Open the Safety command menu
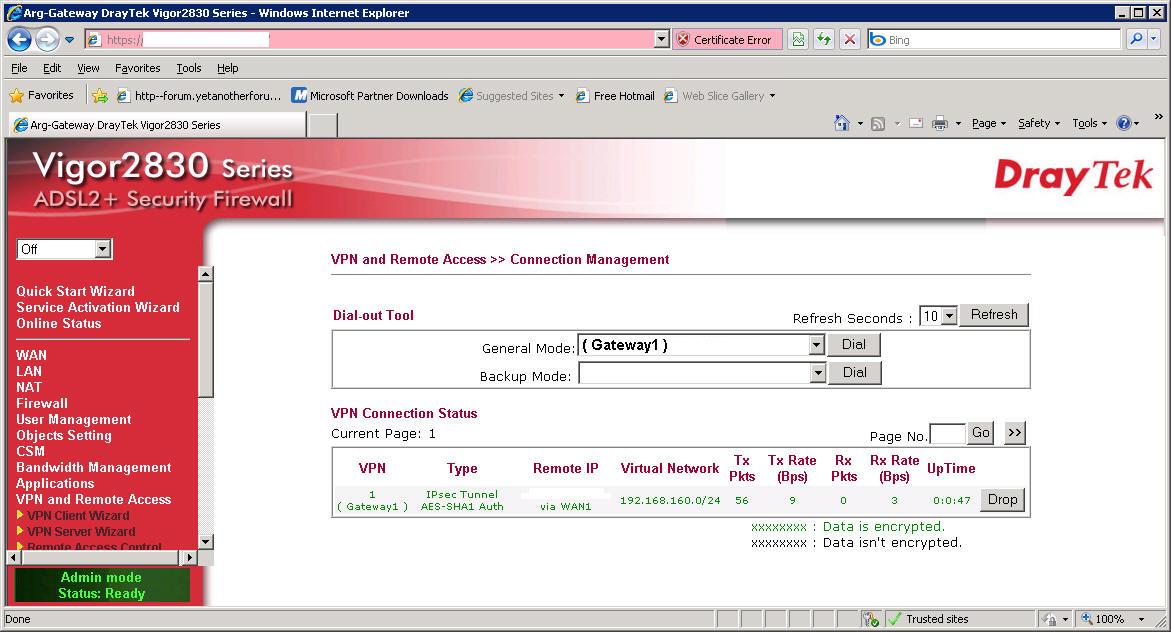The height and width of the screenshot is (632, 1171). click(x=1039, y=123)
